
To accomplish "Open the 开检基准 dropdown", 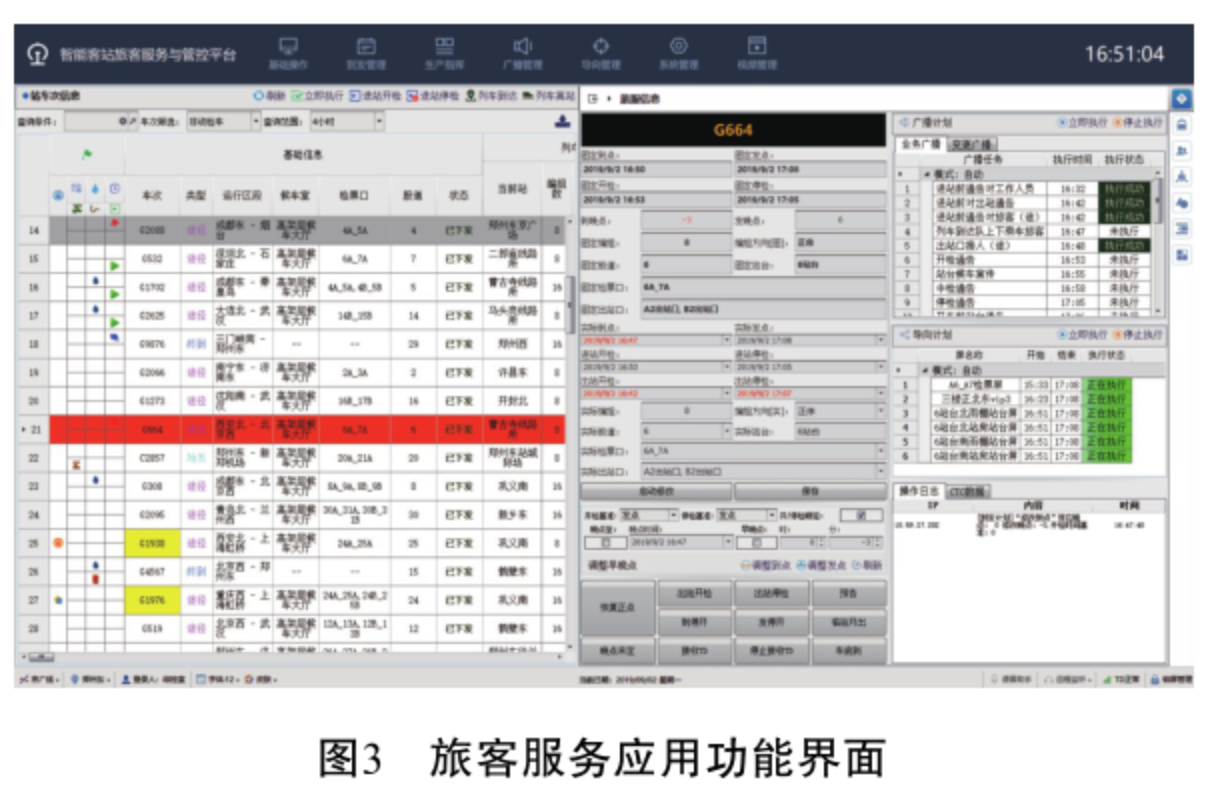I will (x=672, y=515).
